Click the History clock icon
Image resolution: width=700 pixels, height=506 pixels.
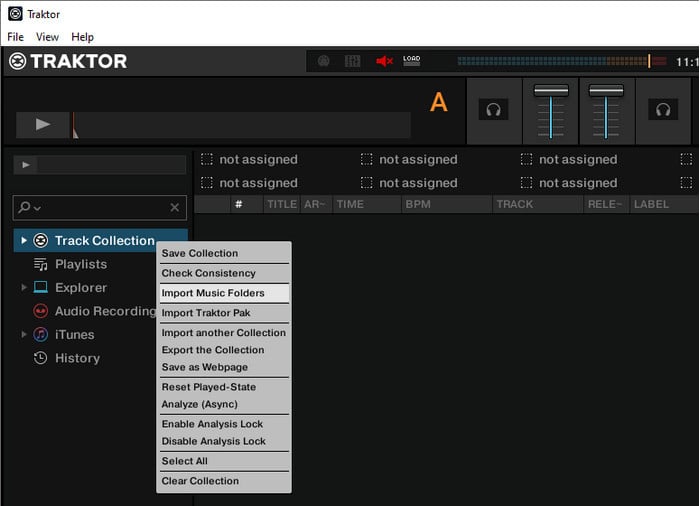click(41, 358)
